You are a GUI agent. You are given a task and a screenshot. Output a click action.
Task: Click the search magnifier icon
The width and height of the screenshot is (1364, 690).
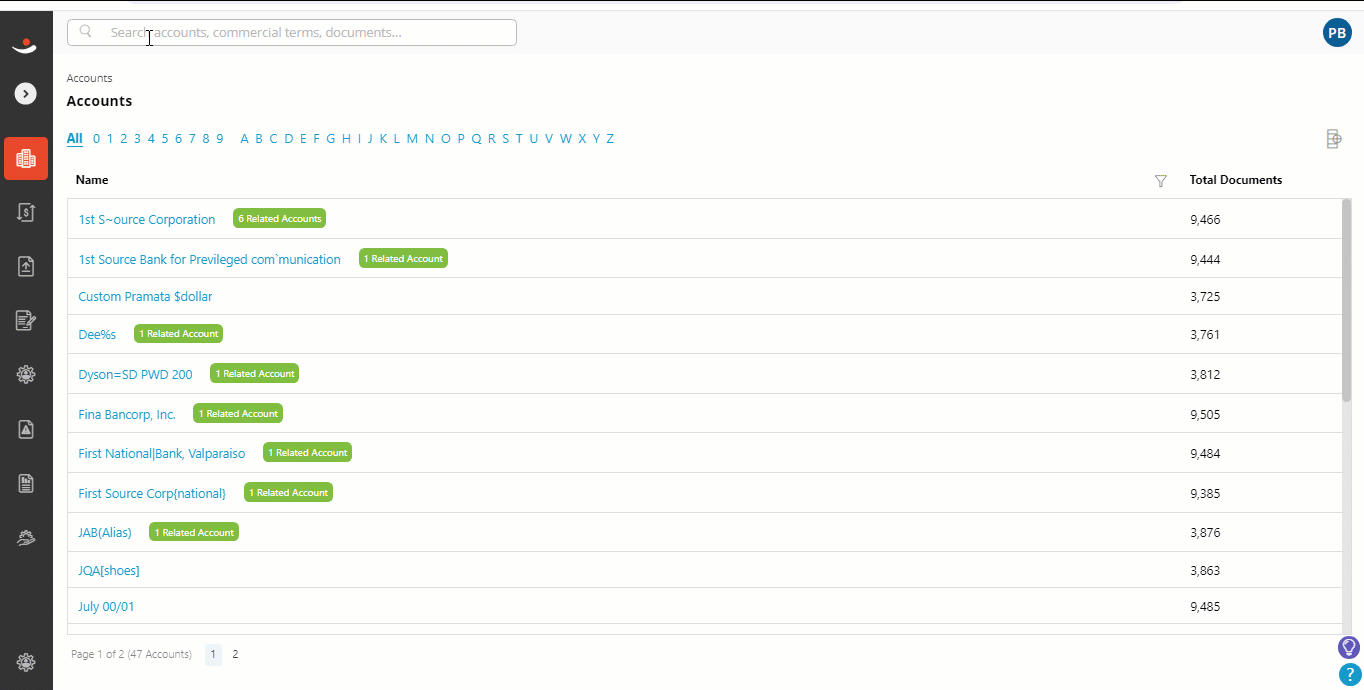point(86,32)
